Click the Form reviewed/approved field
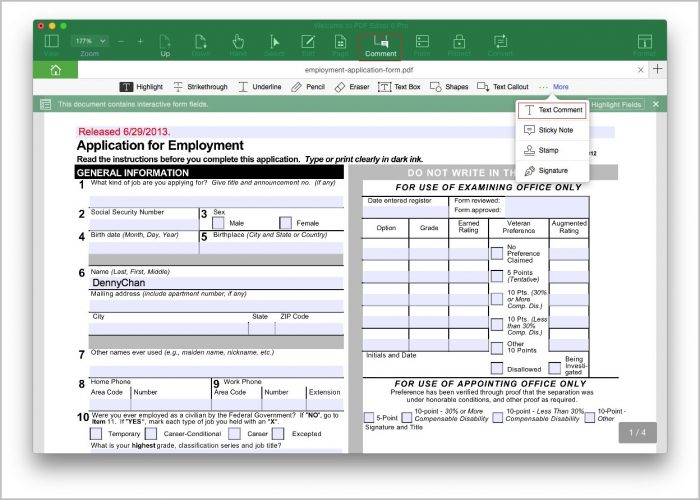 tap(547, 207)
